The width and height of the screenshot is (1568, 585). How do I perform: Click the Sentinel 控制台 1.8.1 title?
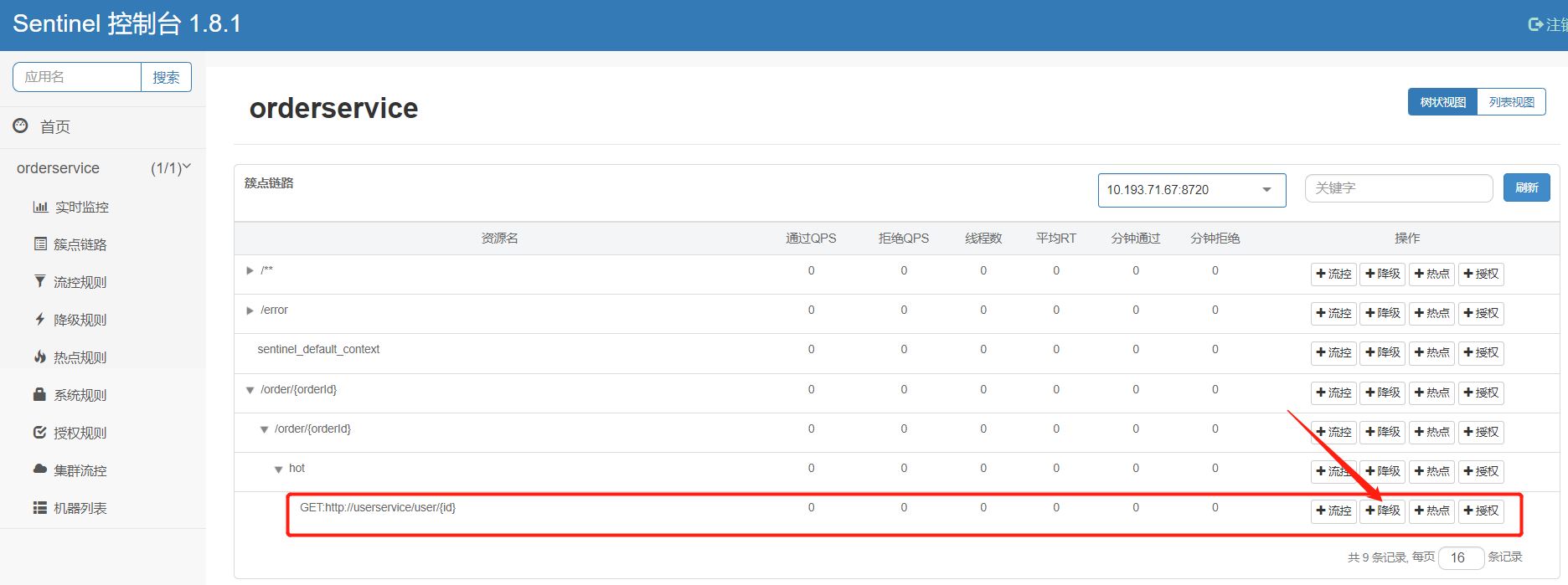(127, 23)
